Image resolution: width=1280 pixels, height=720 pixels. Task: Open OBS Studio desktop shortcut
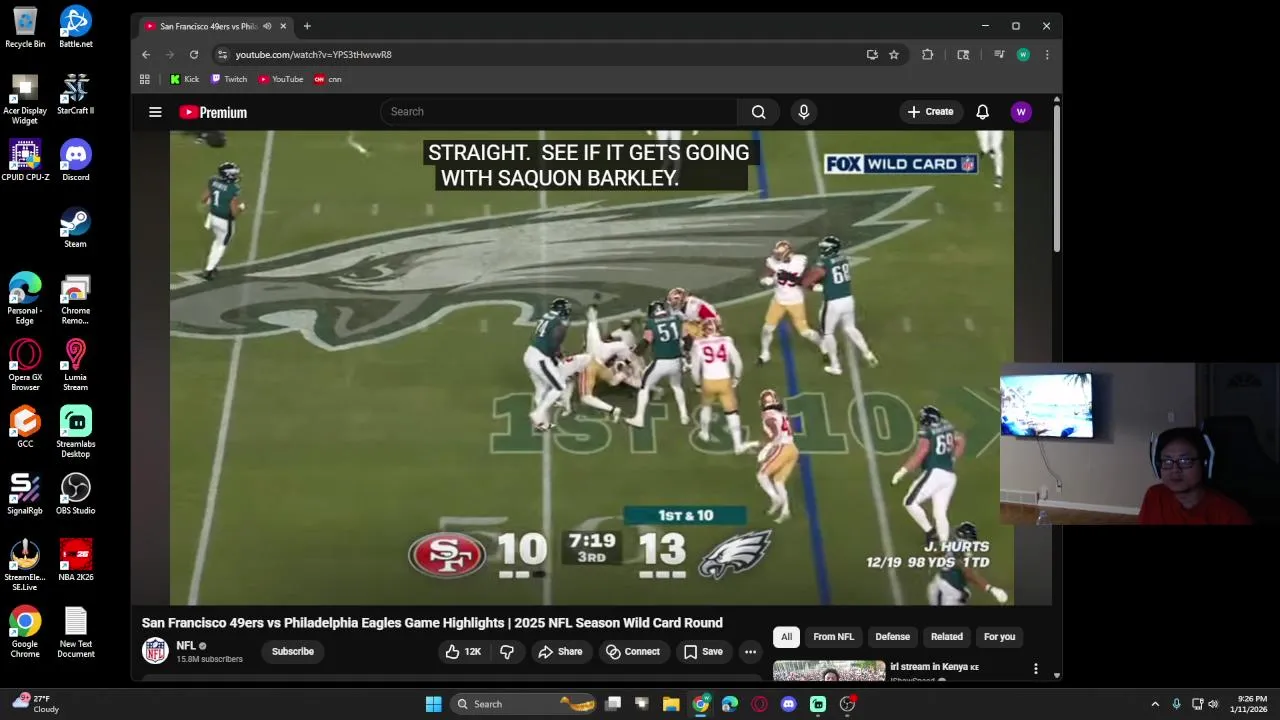click(x=75, y=495)
